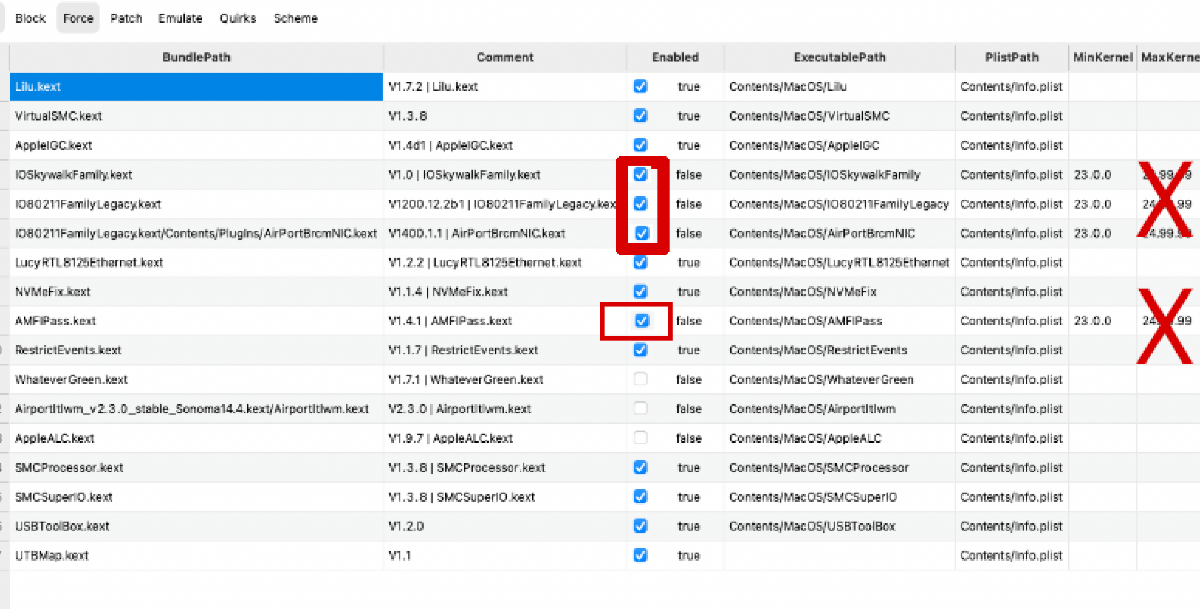Toggle Enabled checkbox for SMCSuperIO.kext
1200x609 pixels.
pos(640,497)
